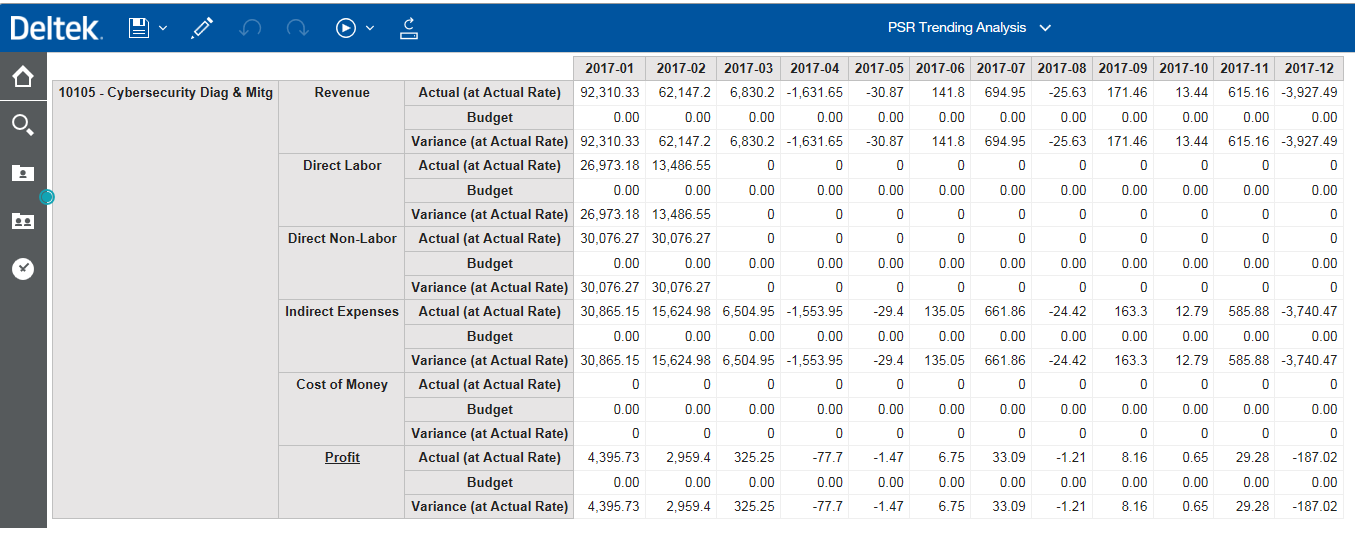The height and width of the screenshot is (535, 1363).
Task: Open the Recent items clock icon
Action: click(23, 268)
